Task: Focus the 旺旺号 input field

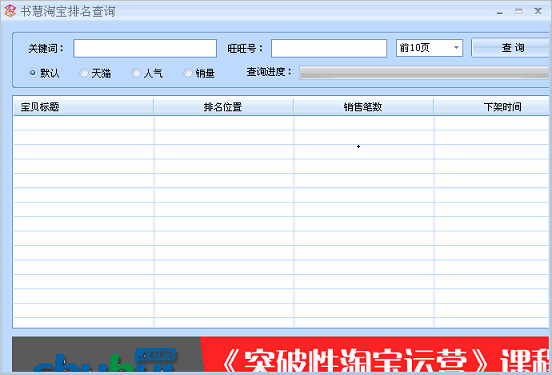Action: (x=329, y=48)
